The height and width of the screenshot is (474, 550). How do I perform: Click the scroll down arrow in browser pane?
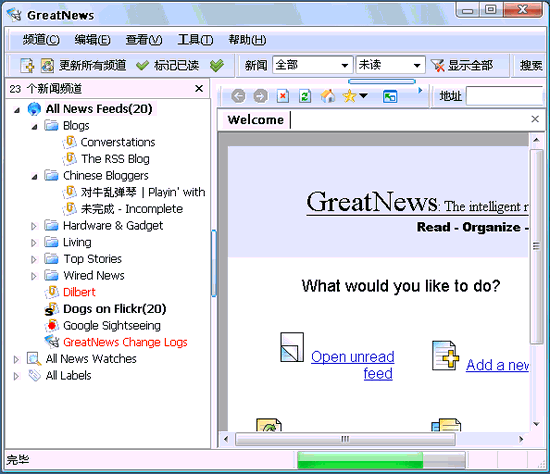click(536, 424)
